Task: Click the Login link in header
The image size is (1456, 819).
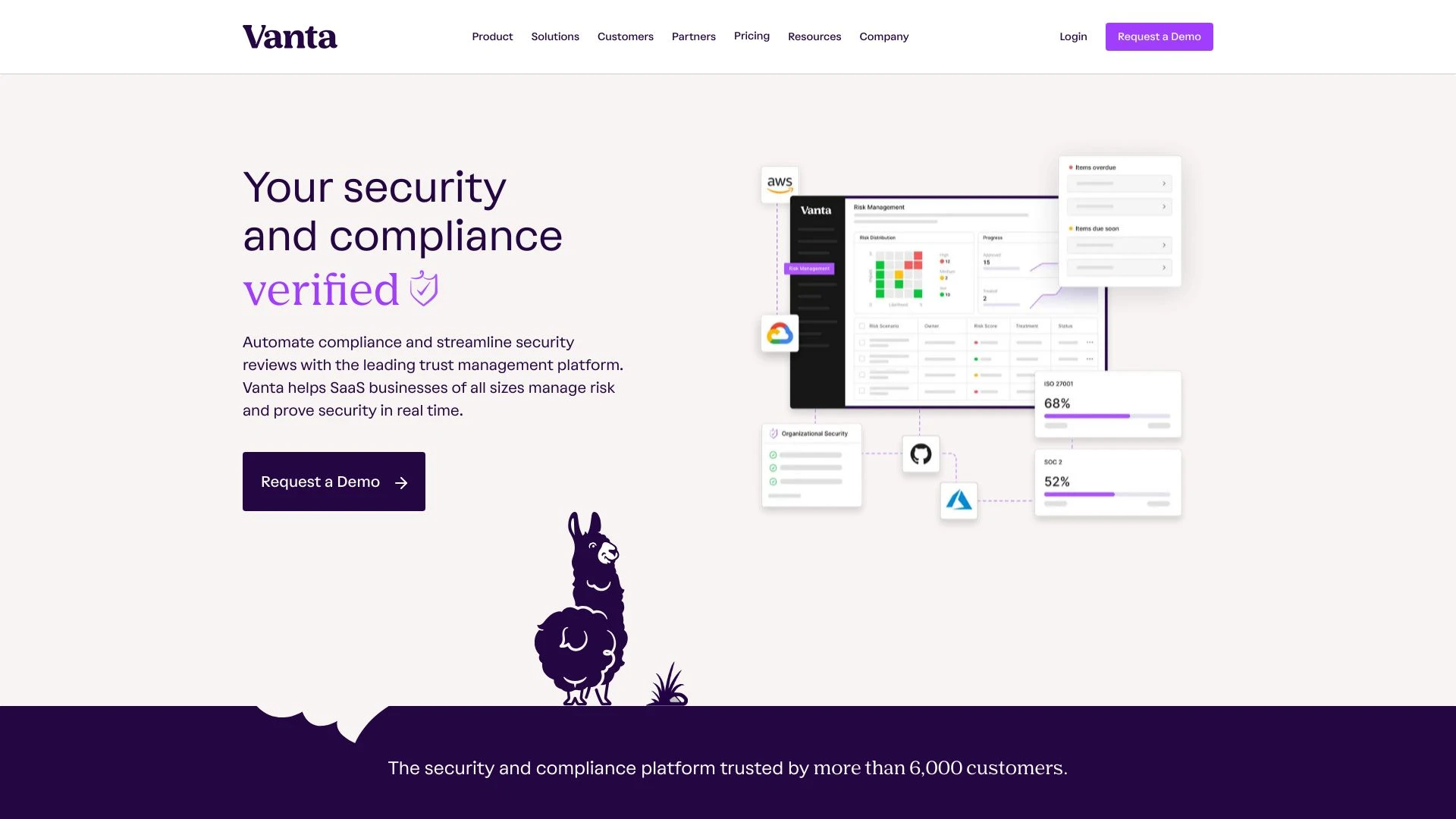Action: click(x=1073, y=37)
